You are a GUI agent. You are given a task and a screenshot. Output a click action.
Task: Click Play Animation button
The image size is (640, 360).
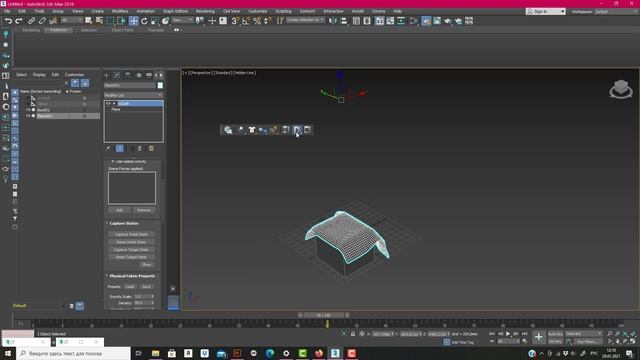[x=508, y=334]
